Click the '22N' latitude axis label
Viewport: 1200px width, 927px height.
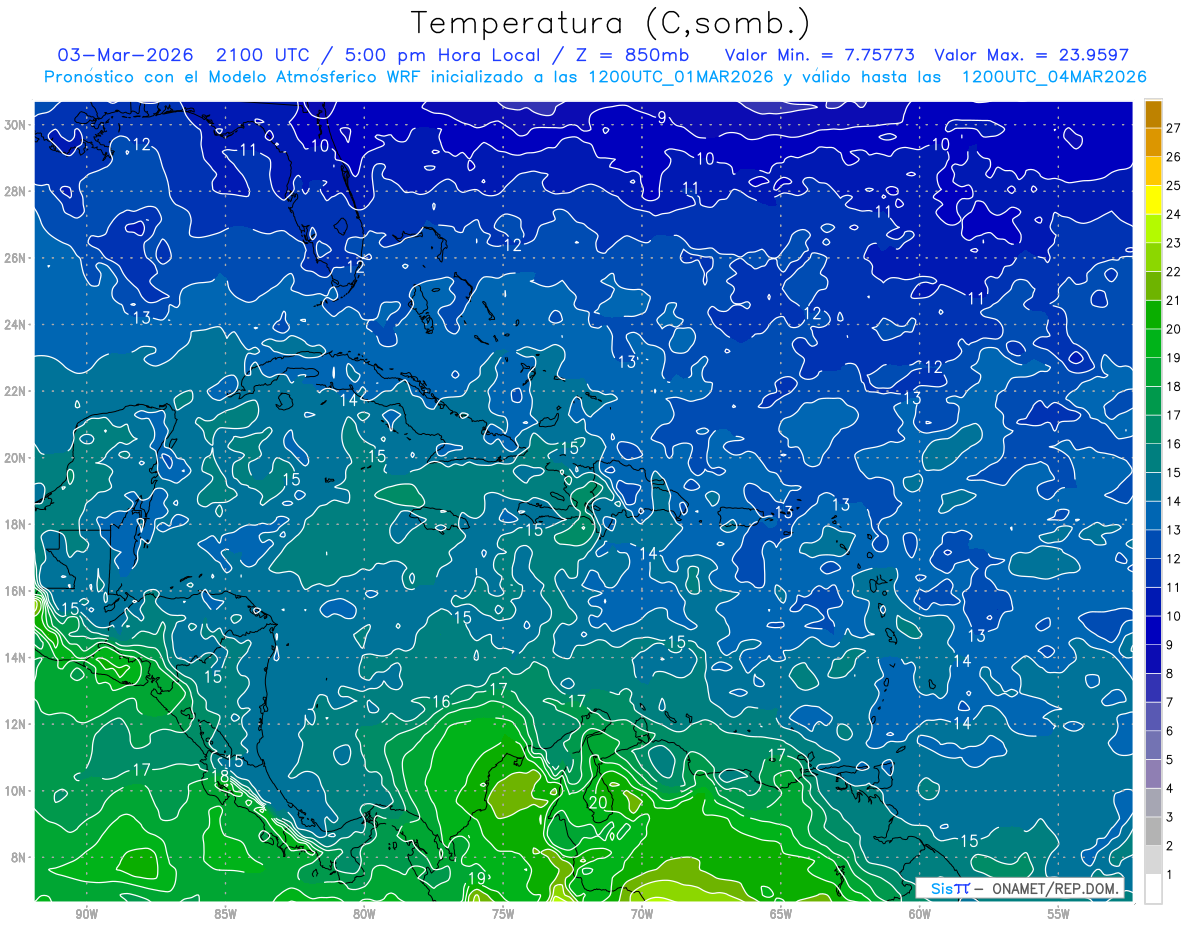coord(15,391)
